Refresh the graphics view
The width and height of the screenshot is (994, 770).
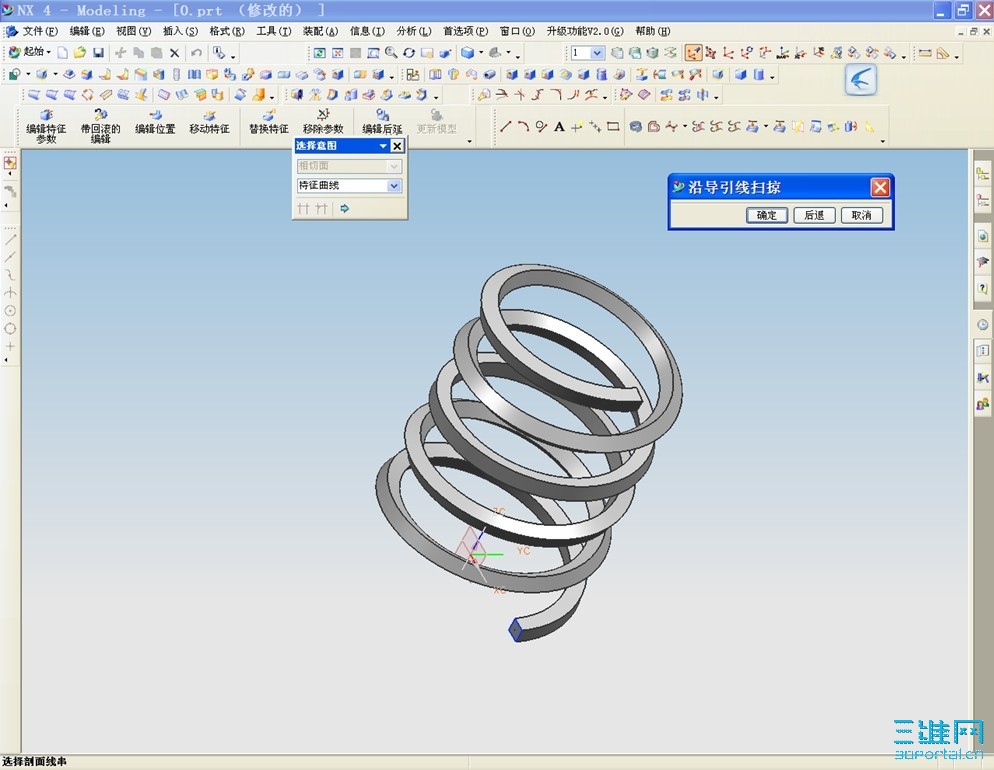pos(320,53)
